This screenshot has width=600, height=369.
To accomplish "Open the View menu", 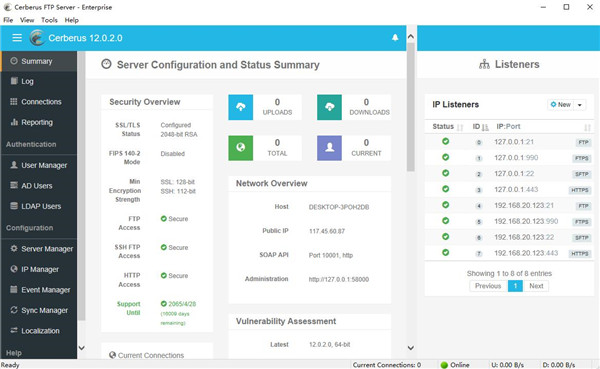I will click(27, 20).
